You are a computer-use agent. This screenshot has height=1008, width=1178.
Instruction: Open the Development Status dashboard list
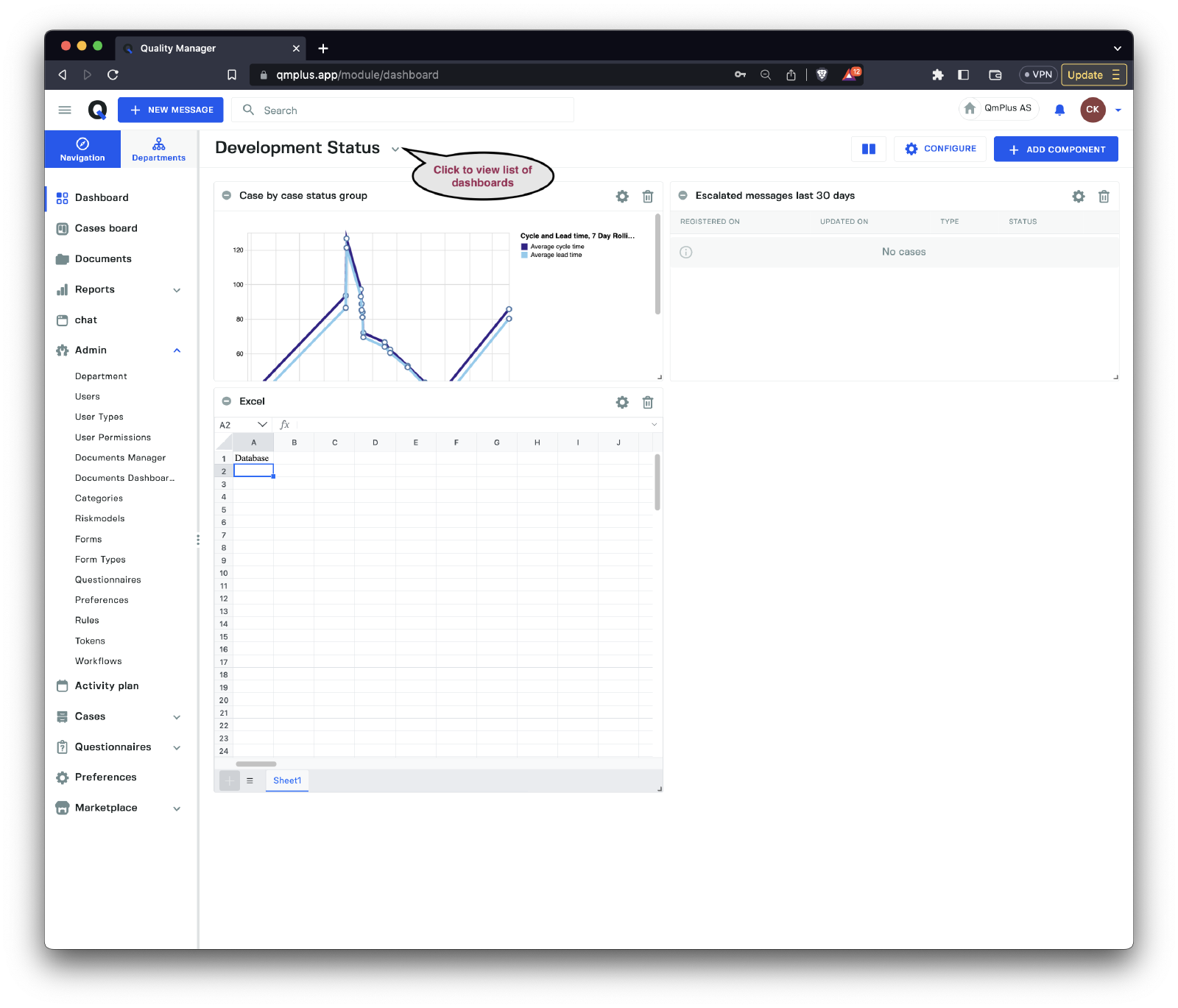point(395,149)
